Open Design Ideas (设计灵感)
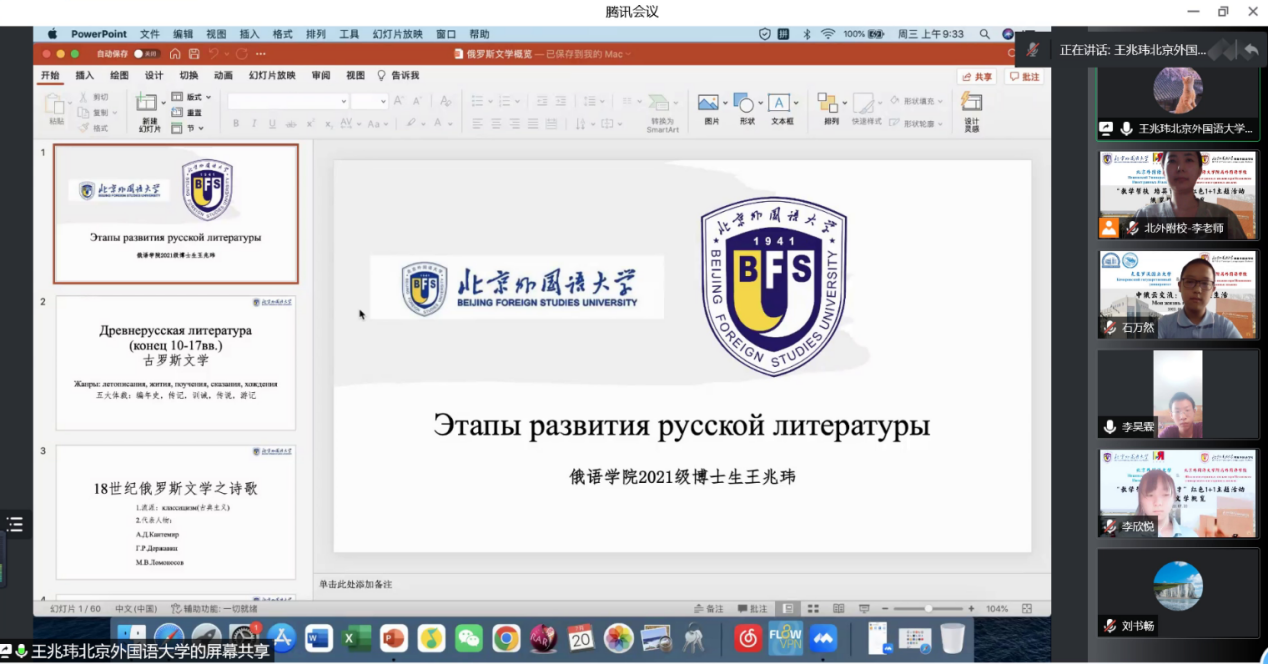The image size is (1268, 664). (x=971, y=101)
